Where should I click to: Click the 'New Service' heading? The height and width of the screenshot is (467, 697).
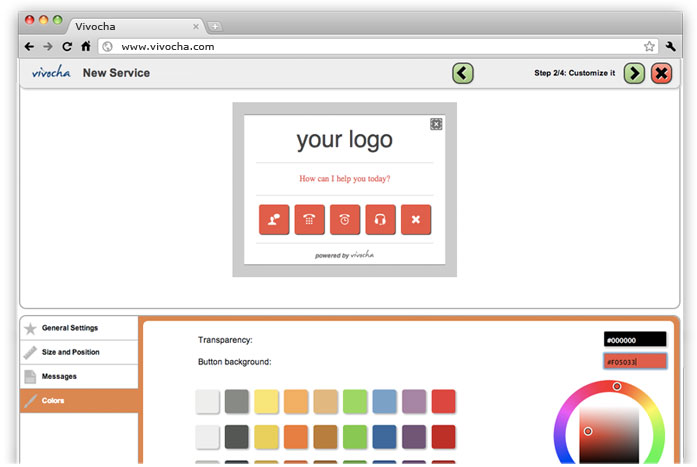coord(116,73)
